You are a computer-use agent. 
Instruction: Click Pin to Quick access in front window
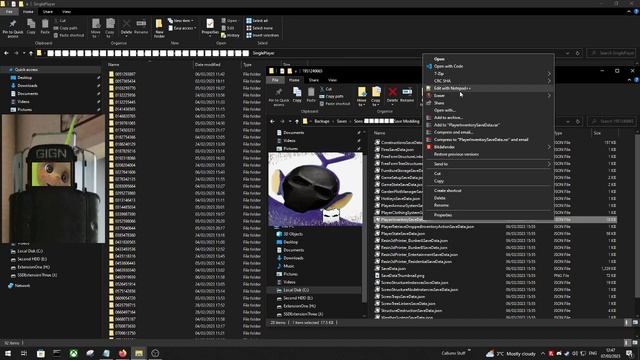tap(279, 96)
